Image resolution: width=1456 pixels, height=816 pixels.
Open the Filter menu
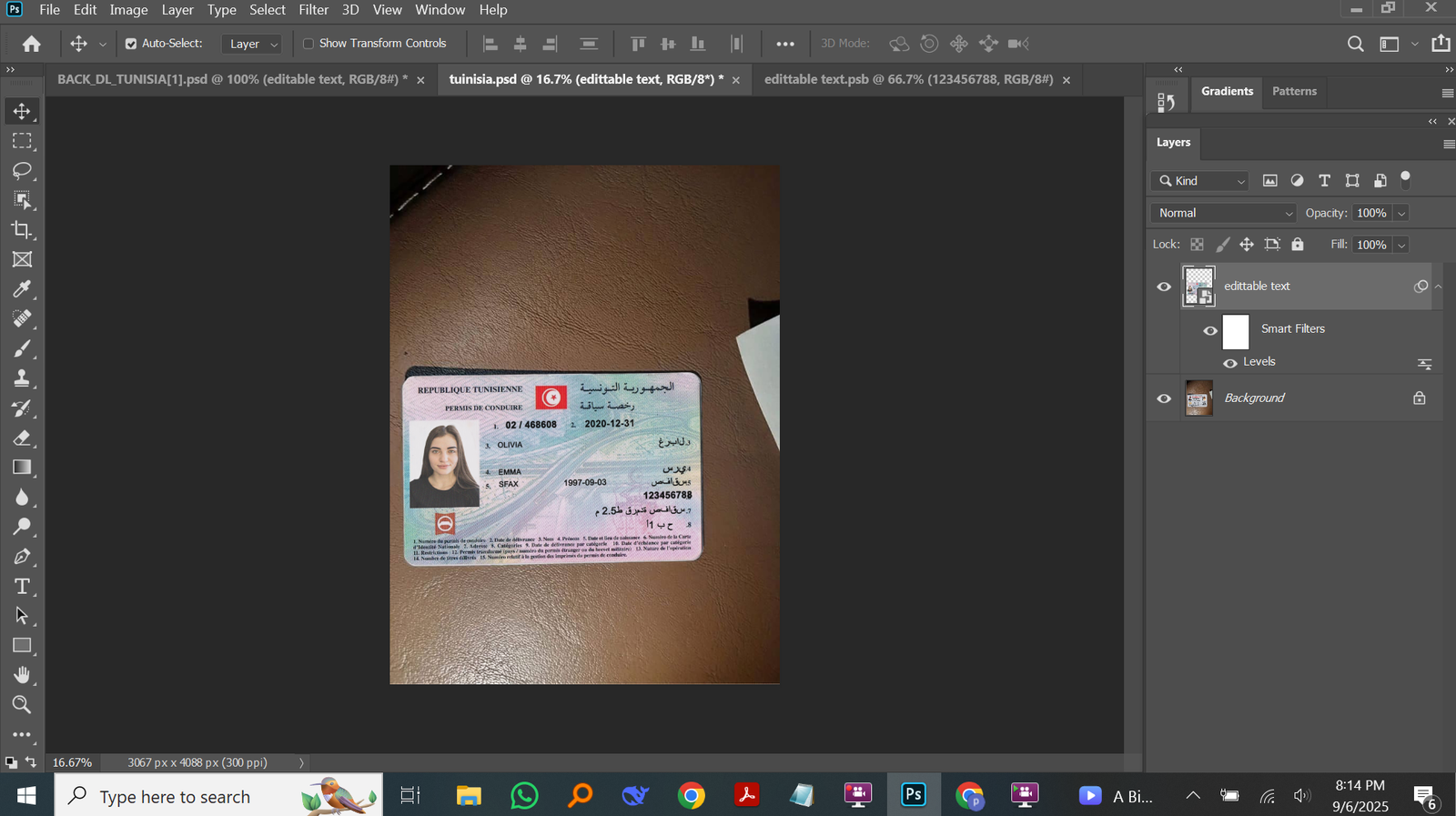pyautogui.click(x=313, y=10)
